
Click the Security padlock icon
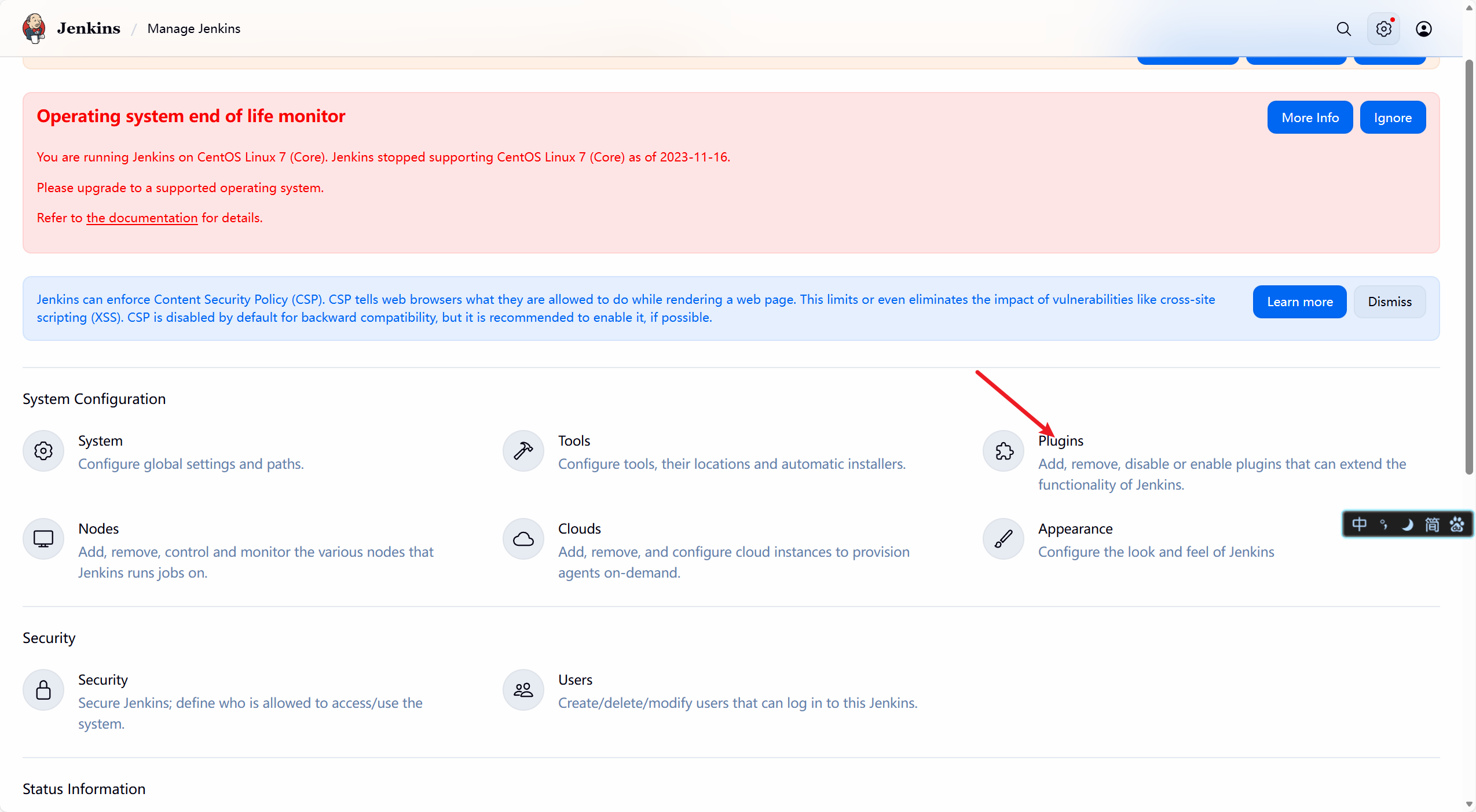pos(43,690)
